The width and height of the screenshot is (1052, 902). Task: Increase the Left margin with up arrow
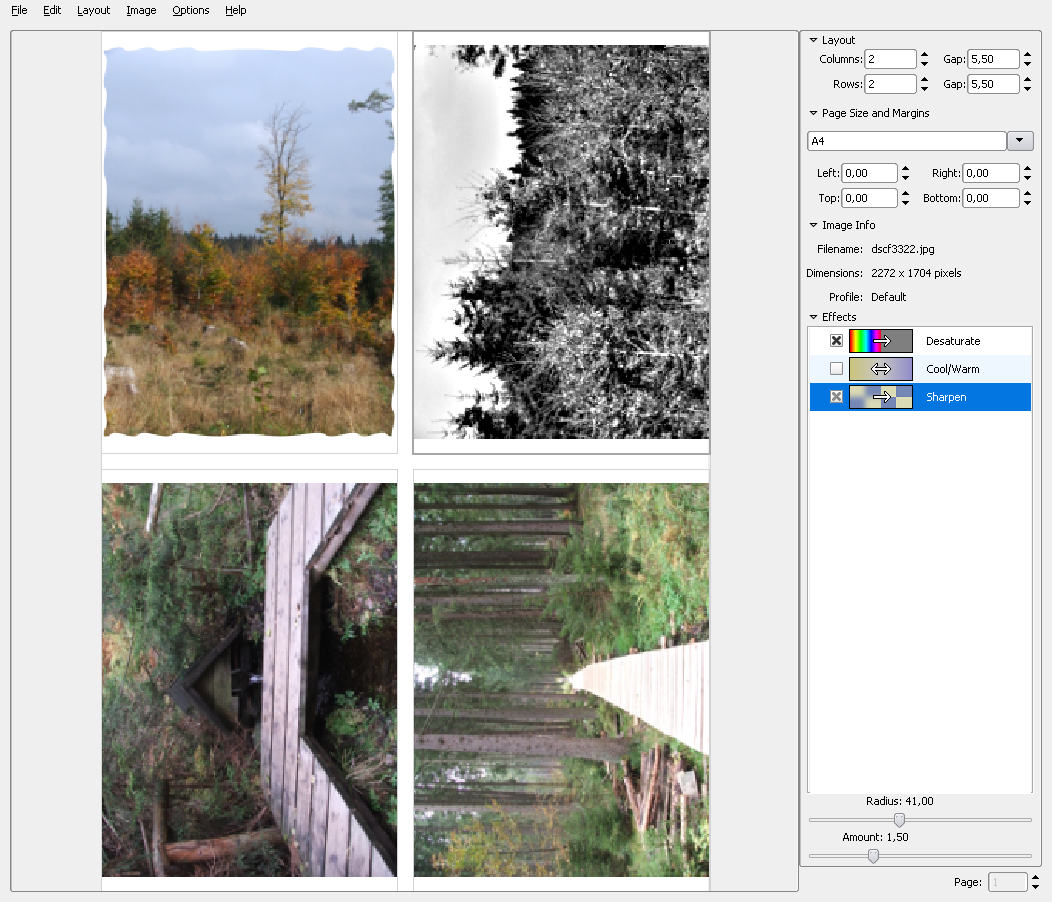point(905,168)
